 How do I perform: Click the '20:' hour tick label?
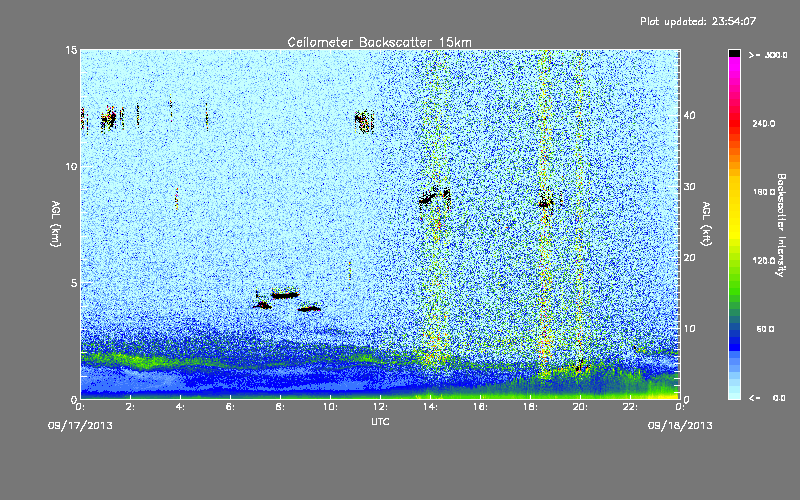coord(580,407)
